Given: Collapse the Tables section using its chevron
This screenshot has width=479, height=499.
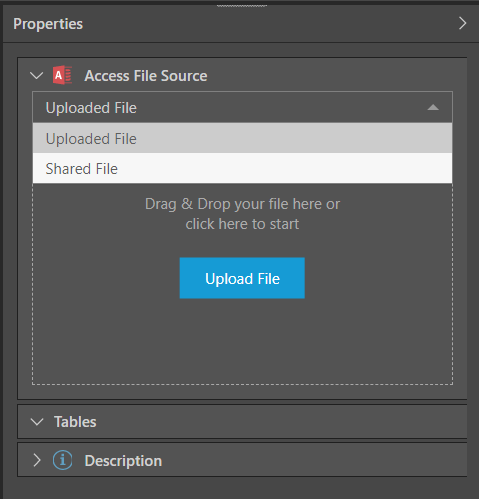Looking at the screenshot, I should click(37, 422).
